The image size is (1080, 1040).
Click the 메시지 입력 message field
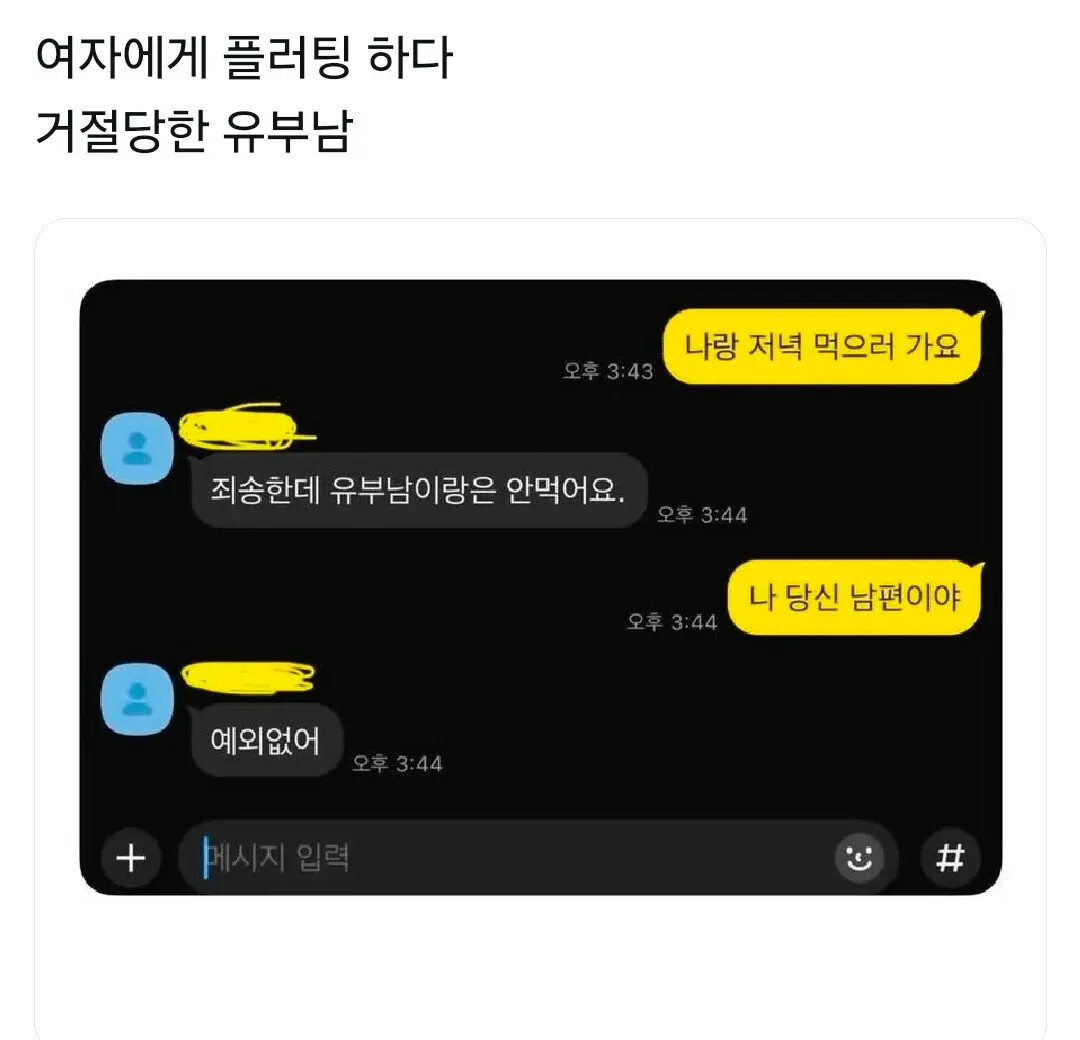[506, 857]
